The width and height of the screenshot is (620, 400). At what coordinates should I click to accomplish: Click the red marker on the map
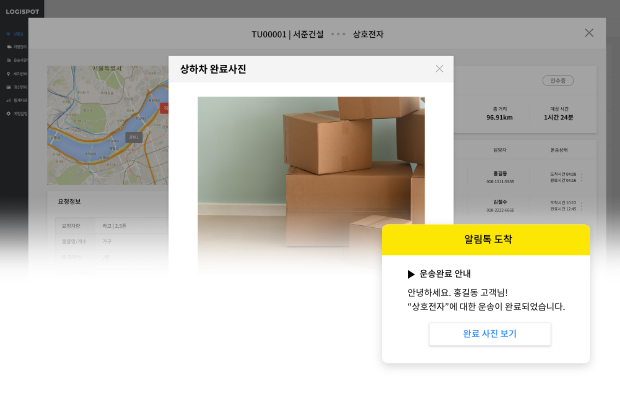[165, 106]
